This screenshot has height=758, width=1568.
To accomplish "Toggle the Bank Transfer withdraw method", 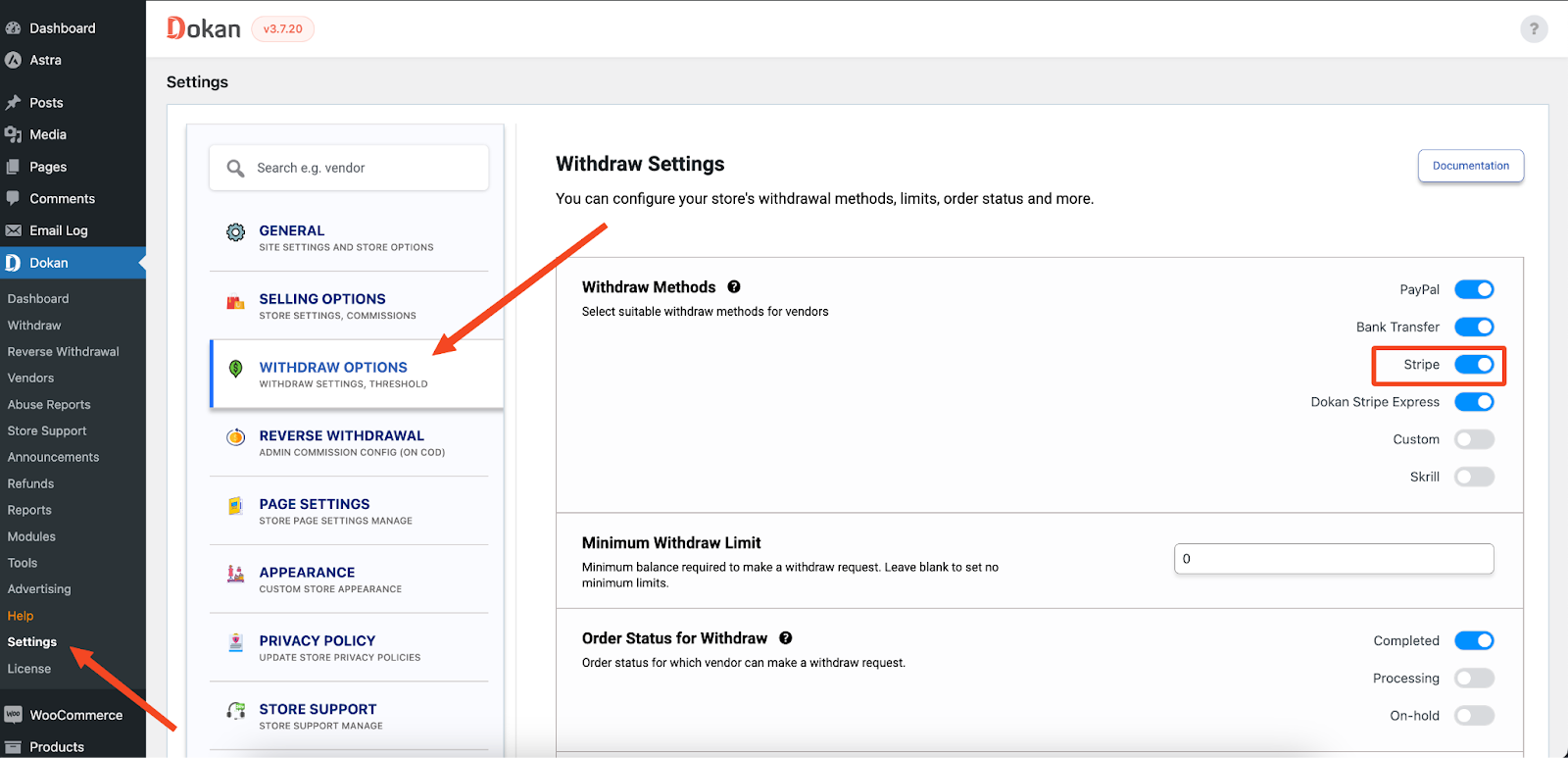I will coord(1474,327).
